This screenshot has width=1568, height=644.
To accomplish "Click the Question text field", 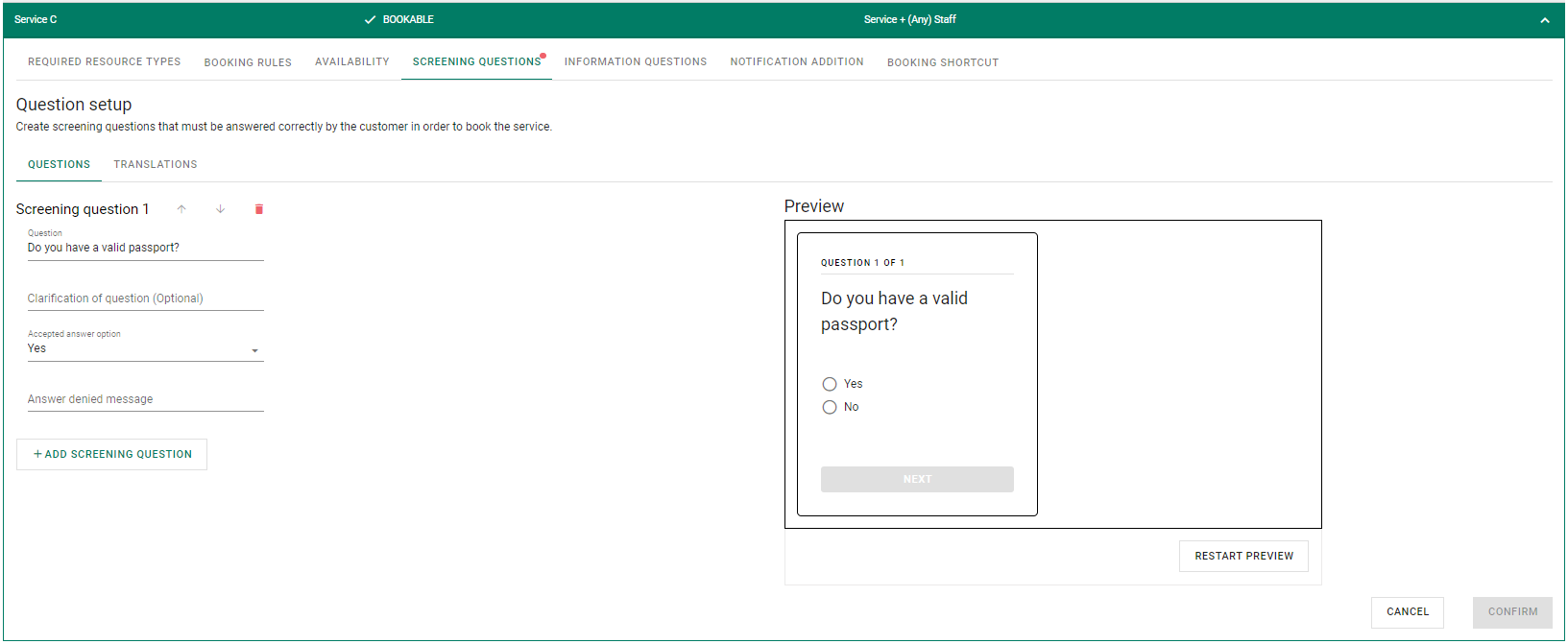I will point(145,248).
